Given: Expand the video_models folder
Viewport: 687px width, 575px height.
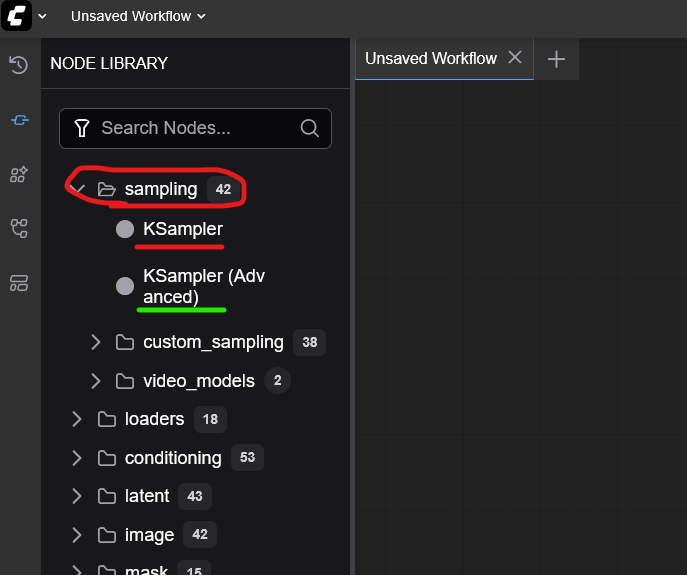Looking at the screenshot, I should point(96,381).
